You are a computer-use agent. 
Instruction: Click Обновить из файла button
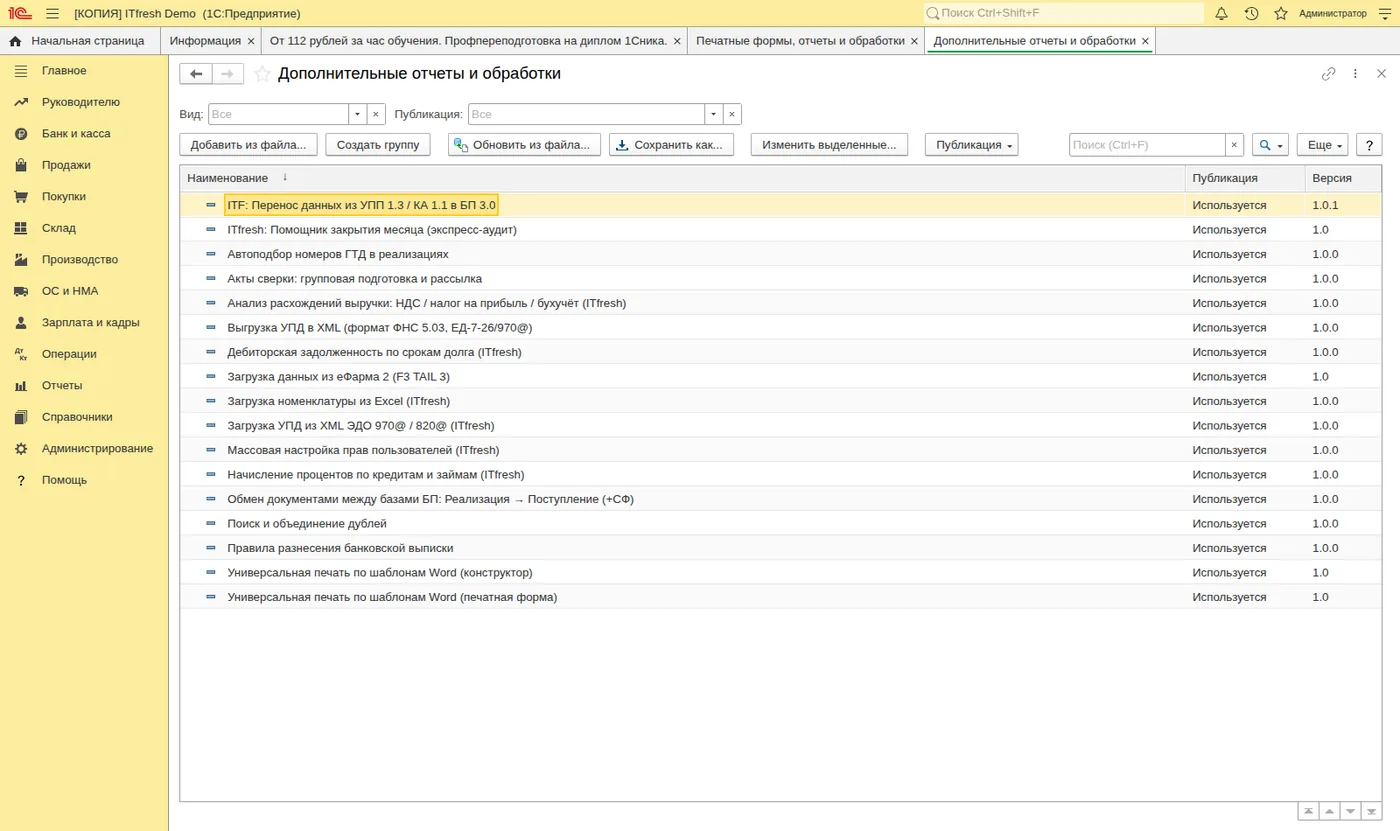pos(525,145)
